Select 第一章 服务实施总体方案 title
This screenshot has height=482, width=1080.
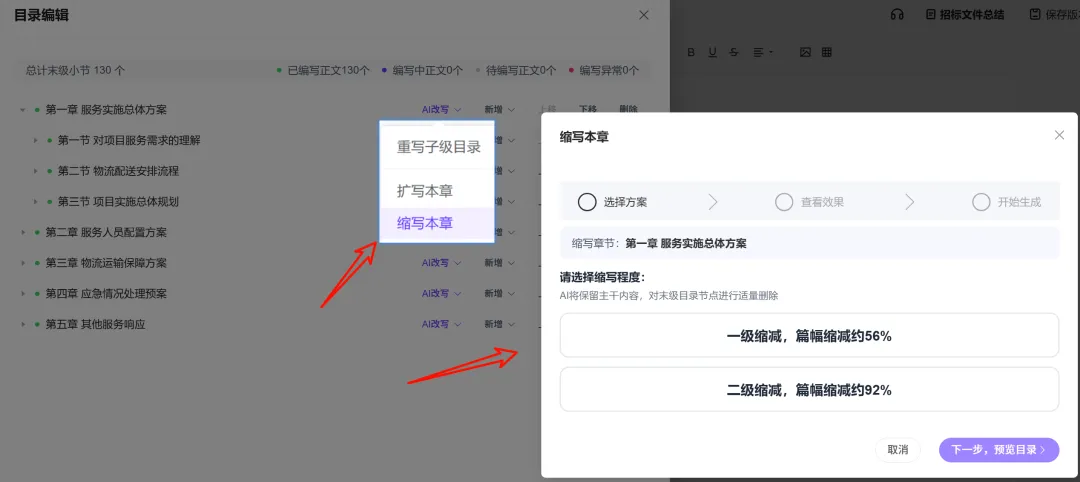coord(106,109)
